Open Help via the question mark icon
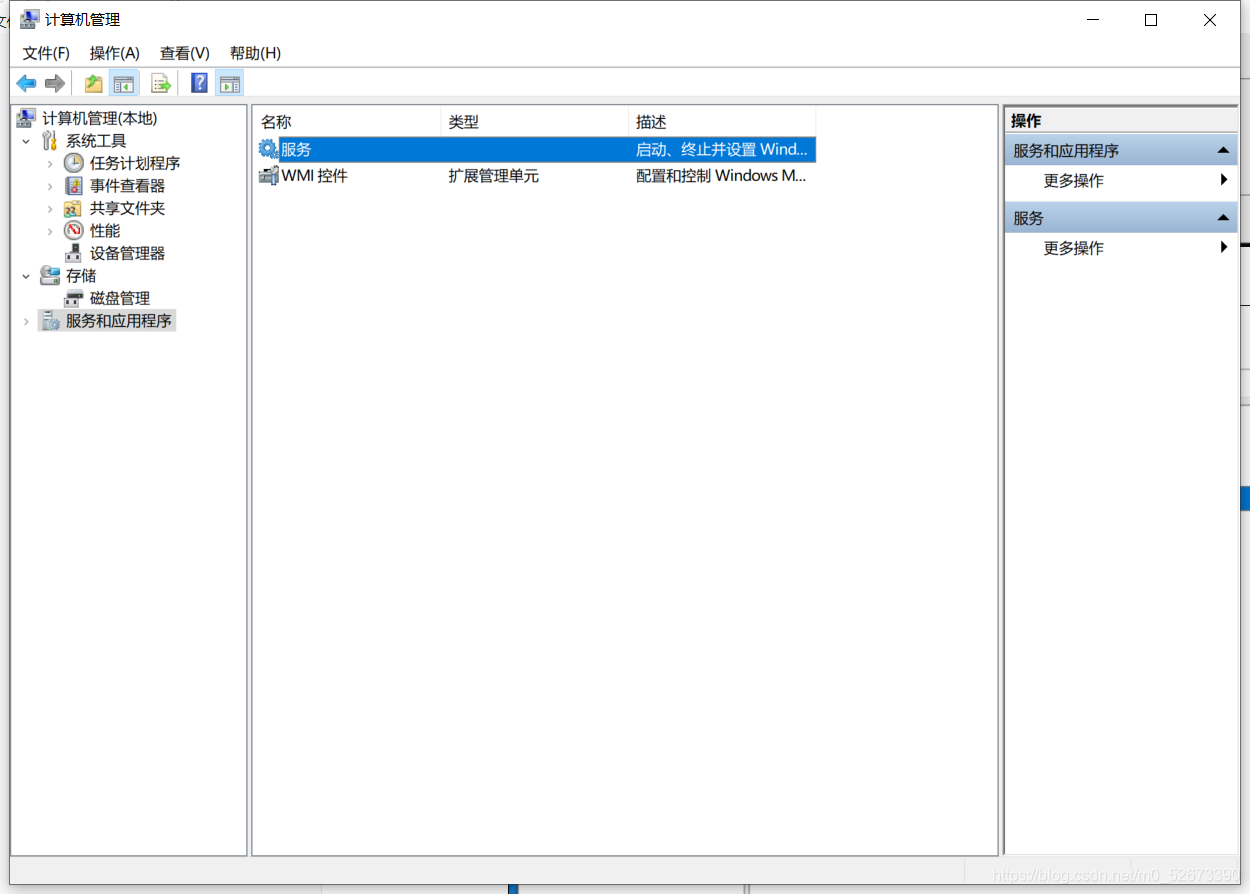This screenshot has height=894, width=1250. (x=199, y=83)
